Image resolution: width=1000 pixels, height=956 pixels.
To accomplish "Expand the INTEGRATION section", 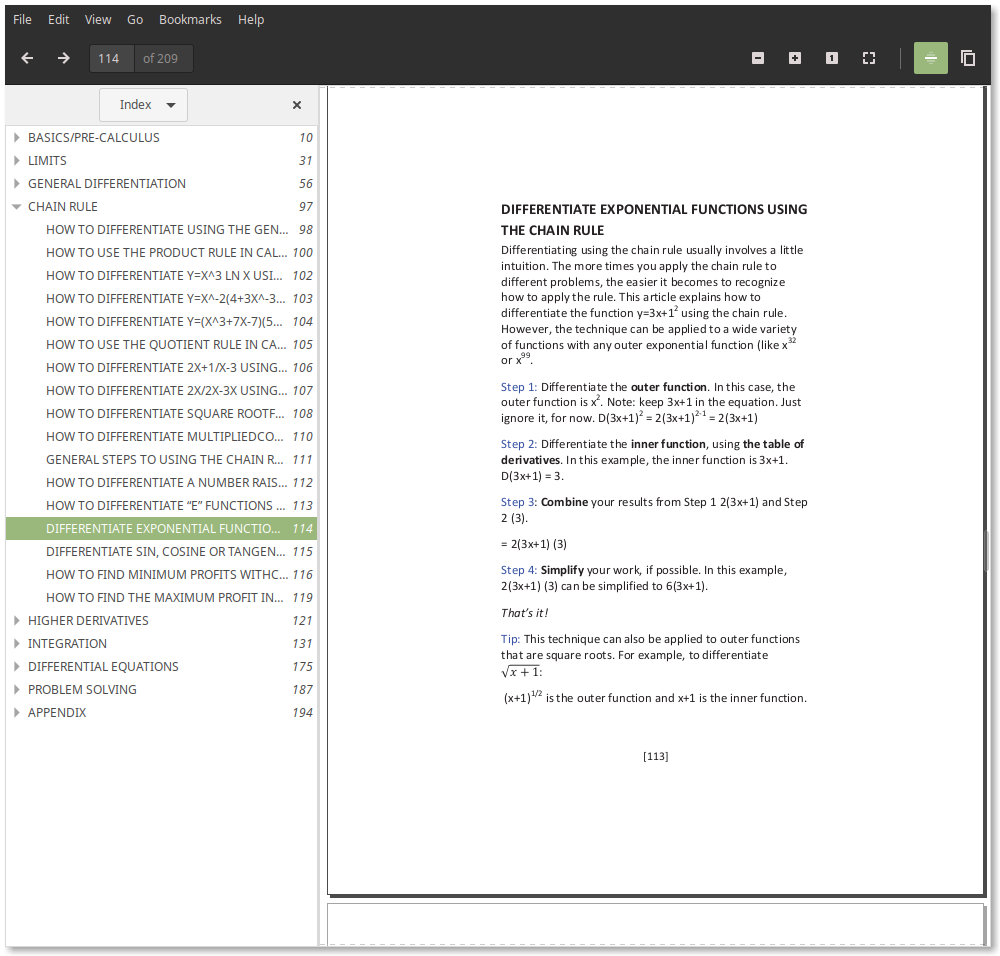I will tap(17, 644).
